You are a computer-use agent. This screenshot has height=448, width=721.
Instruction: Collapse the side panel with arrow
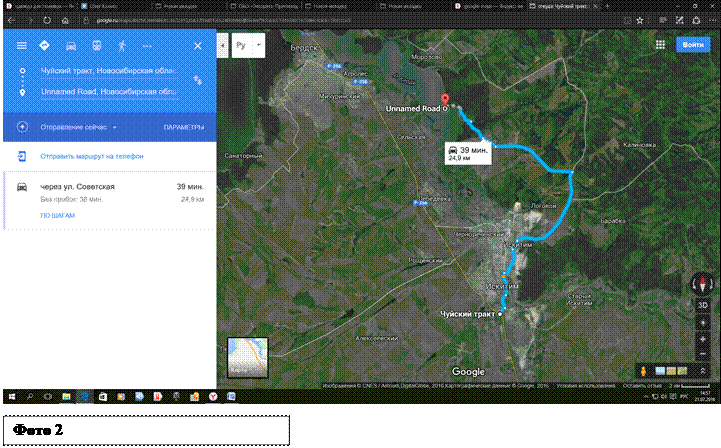coord(224,46)
